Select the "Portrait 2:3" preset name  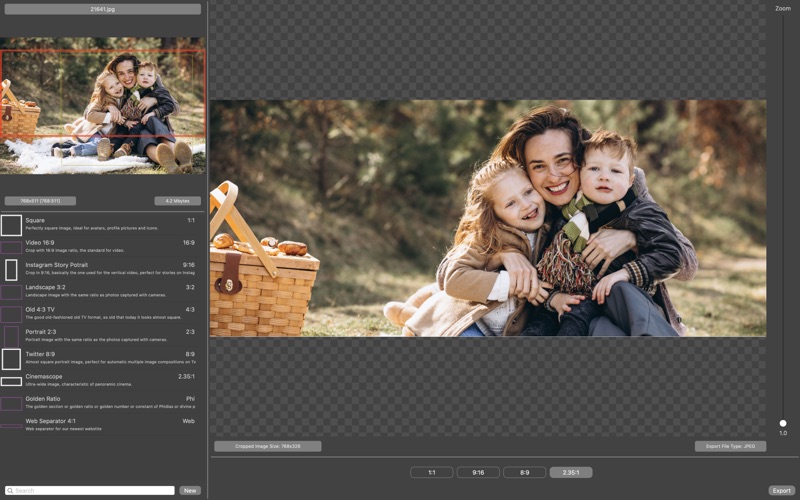(x=41, y=332)
